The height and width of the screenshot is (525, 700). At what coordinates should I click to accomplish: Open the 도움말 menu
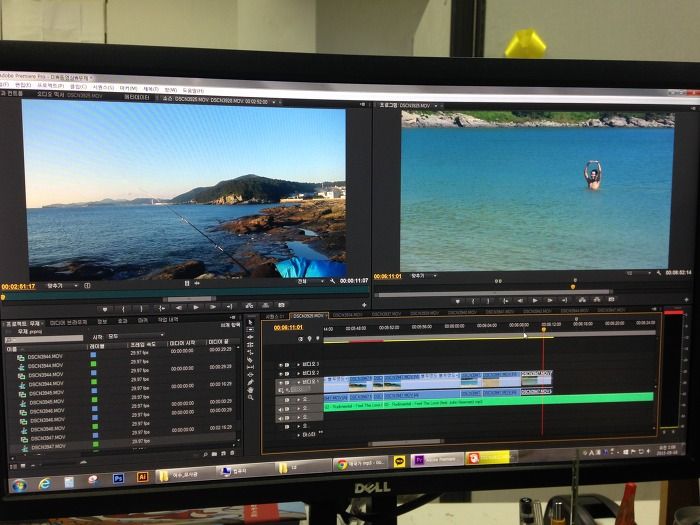[x=193, y=90]
